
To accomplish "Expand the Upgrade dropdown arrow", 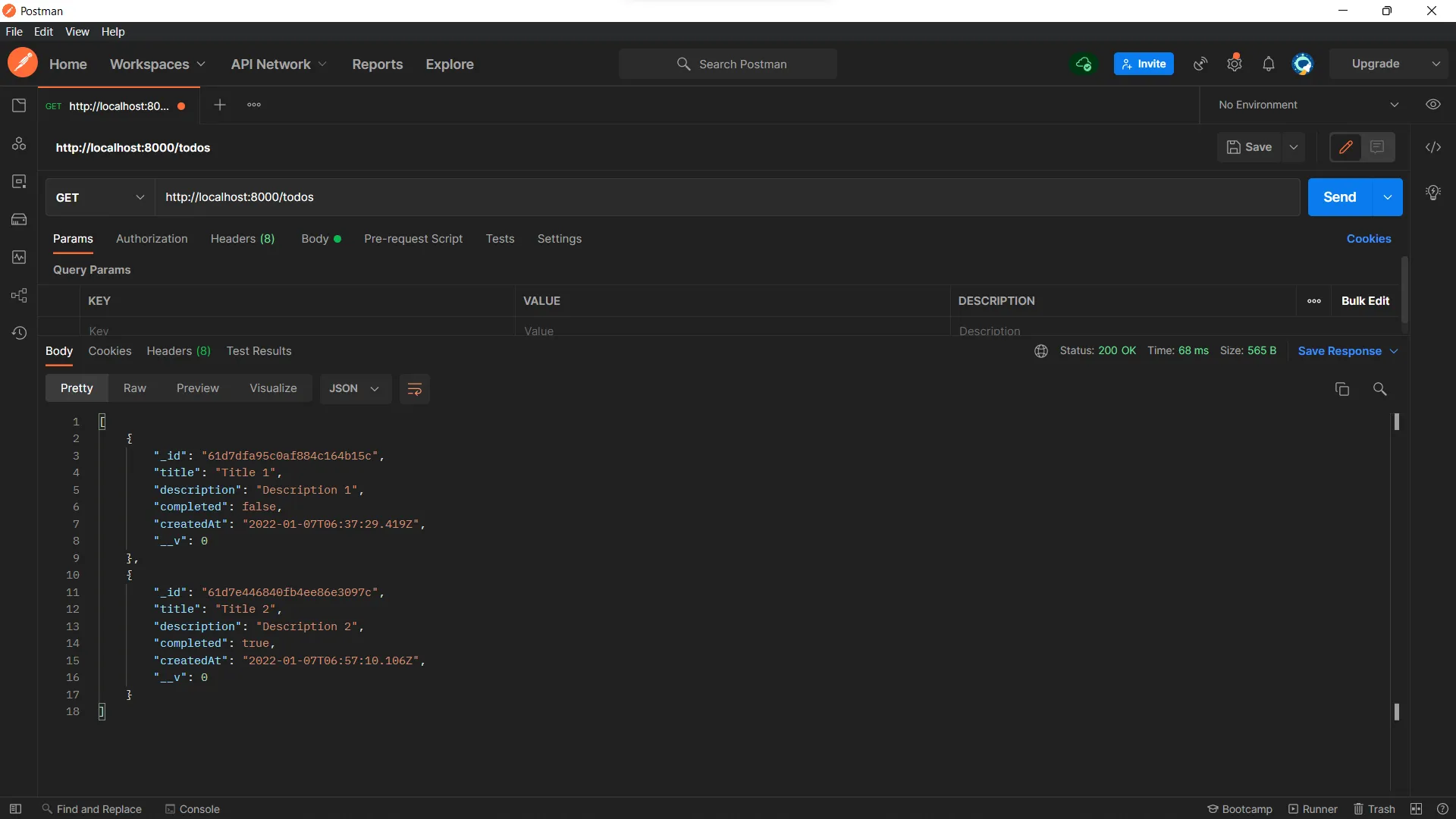I will pyautogui.click(x=1436, y=64).
